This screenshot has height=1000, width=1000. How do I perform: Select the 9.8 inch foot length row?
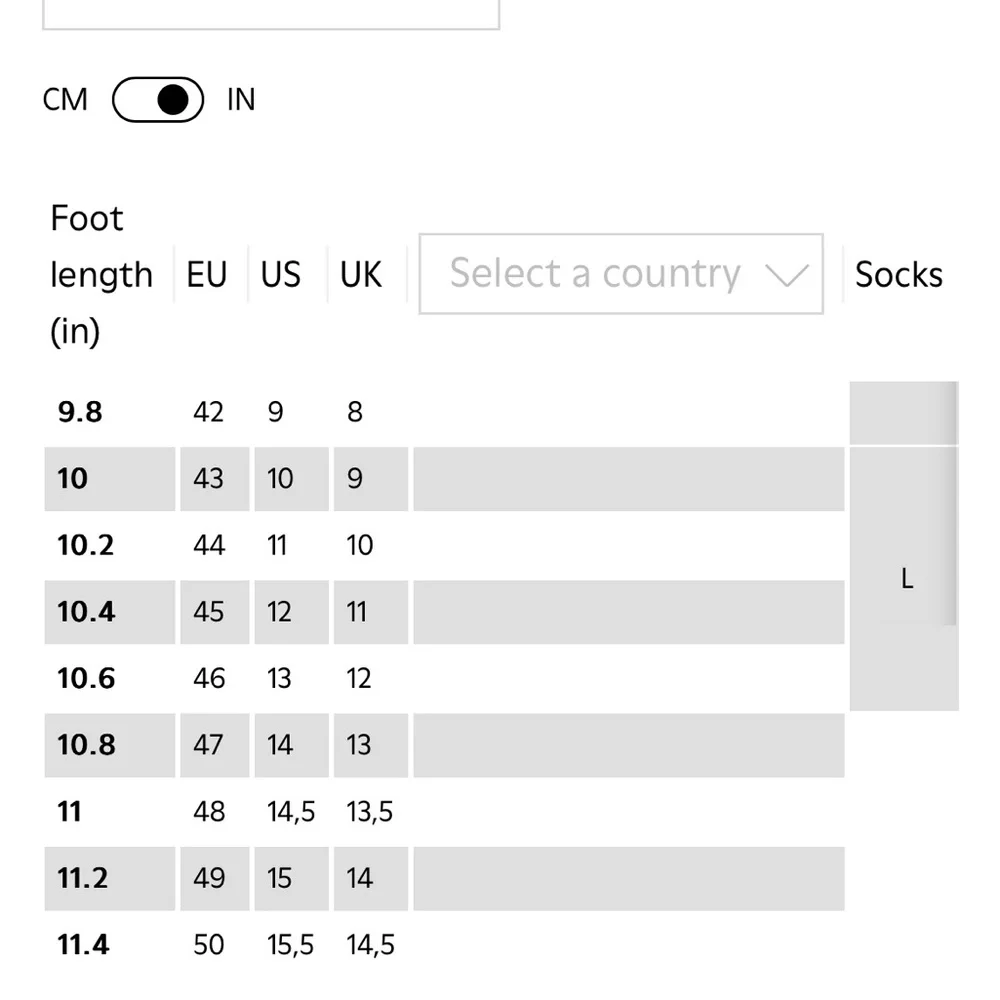[445, 412]
